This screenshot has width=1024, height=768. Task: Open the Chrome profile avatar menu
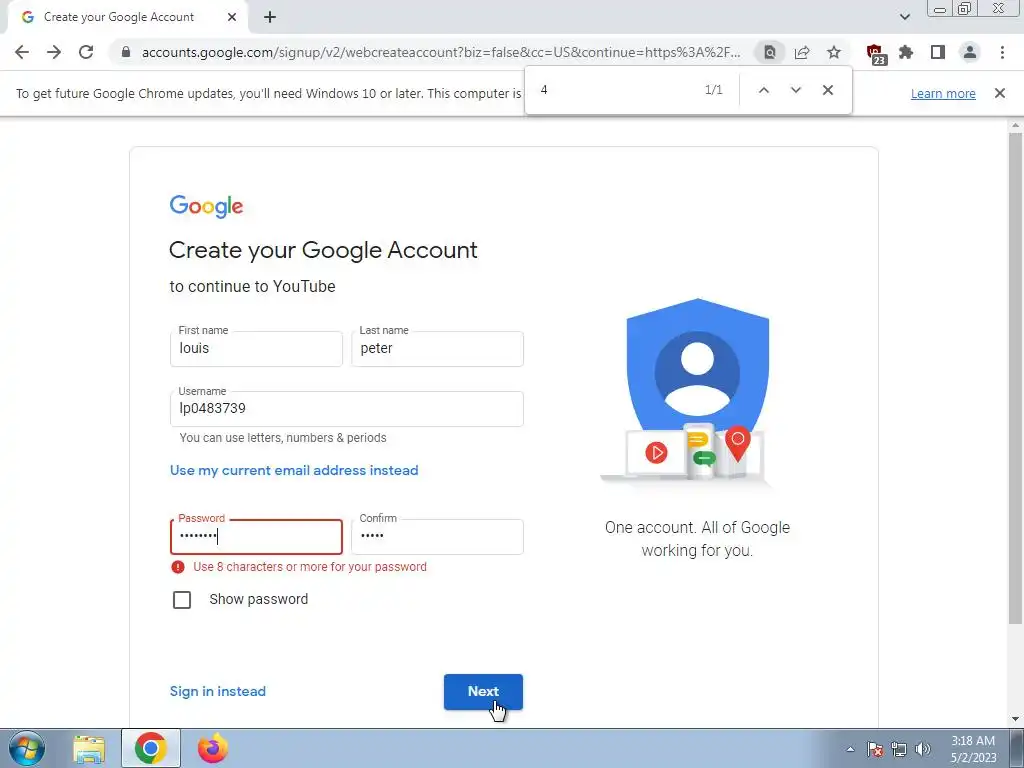coord(970,52)
